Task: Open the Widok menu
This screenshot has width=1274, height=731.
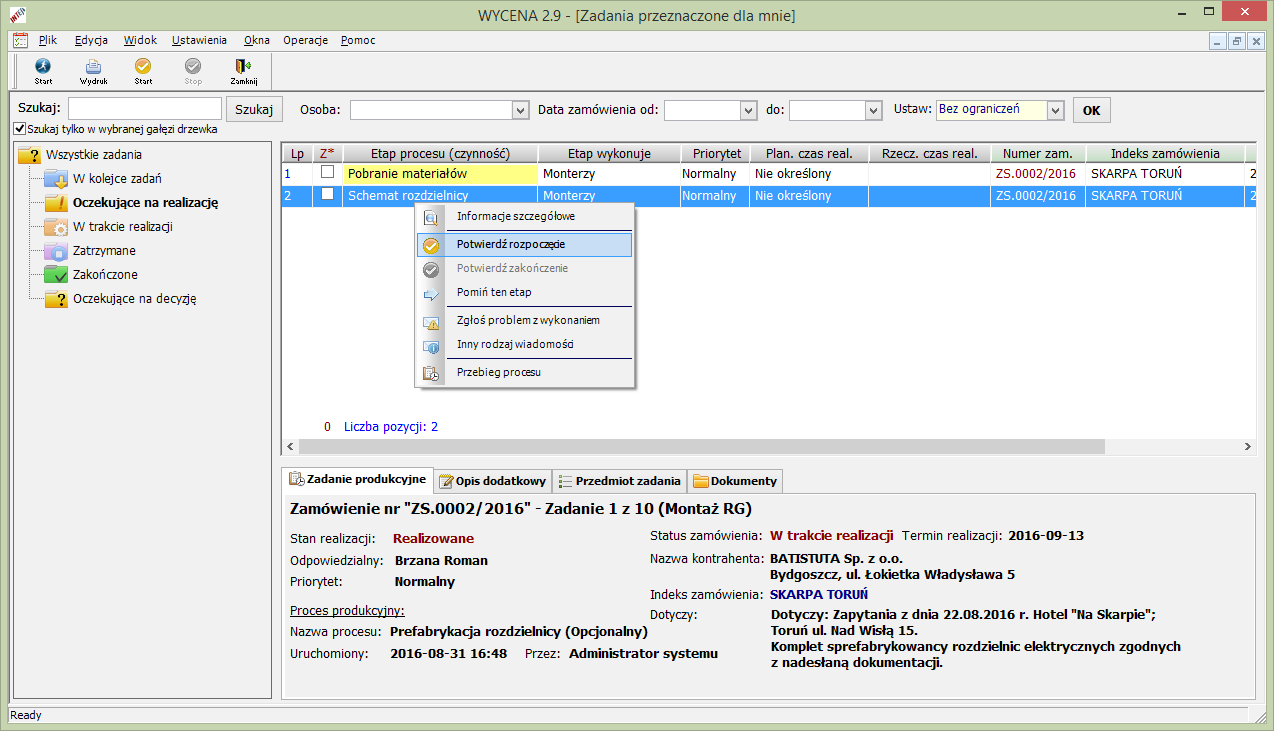Action: (x=141, y=40)
